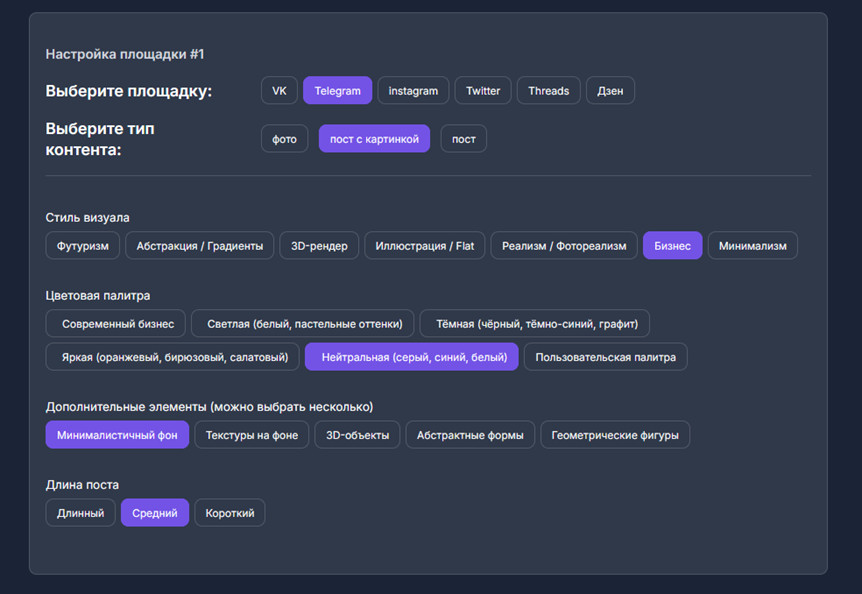Set visual style to Футуризм
Screen dimensions: 862x594
pos(83,246)
